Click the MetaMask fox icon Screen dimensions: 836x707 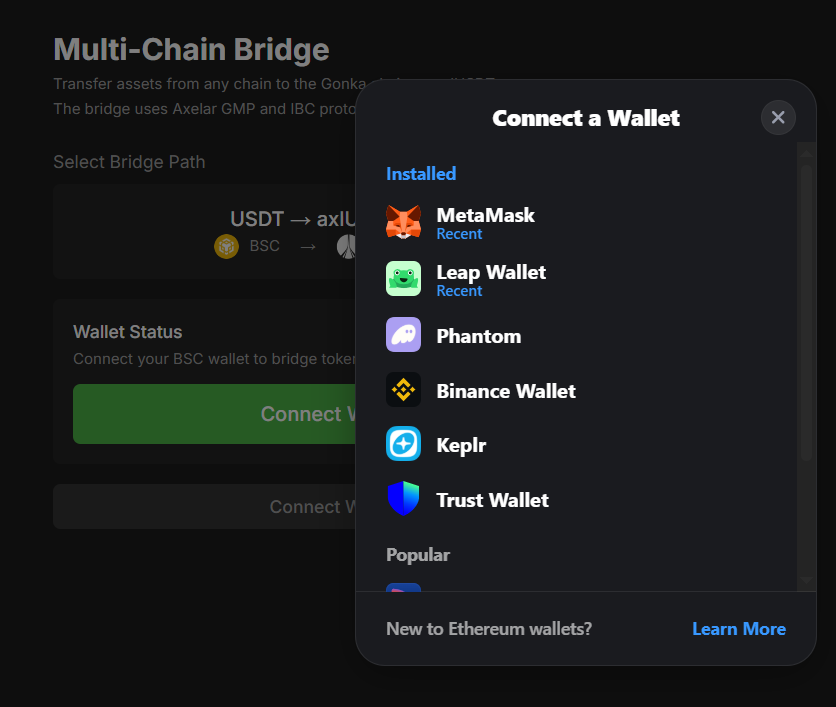click(x=403, y=222)
